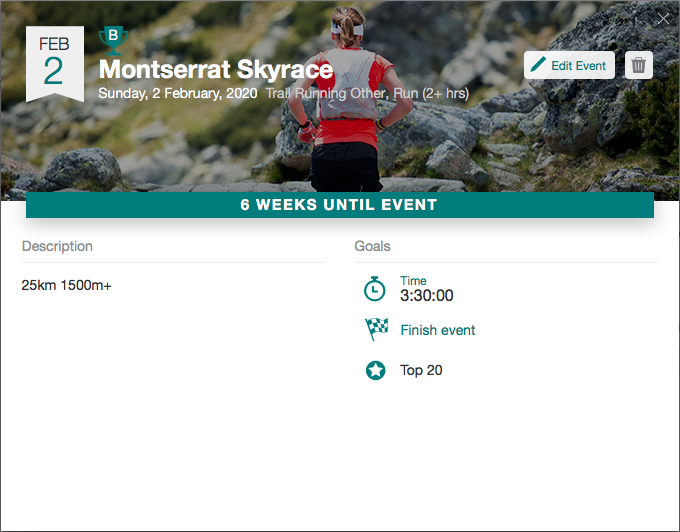
Task: Click the Top 20 goal text
Action: 421,370
